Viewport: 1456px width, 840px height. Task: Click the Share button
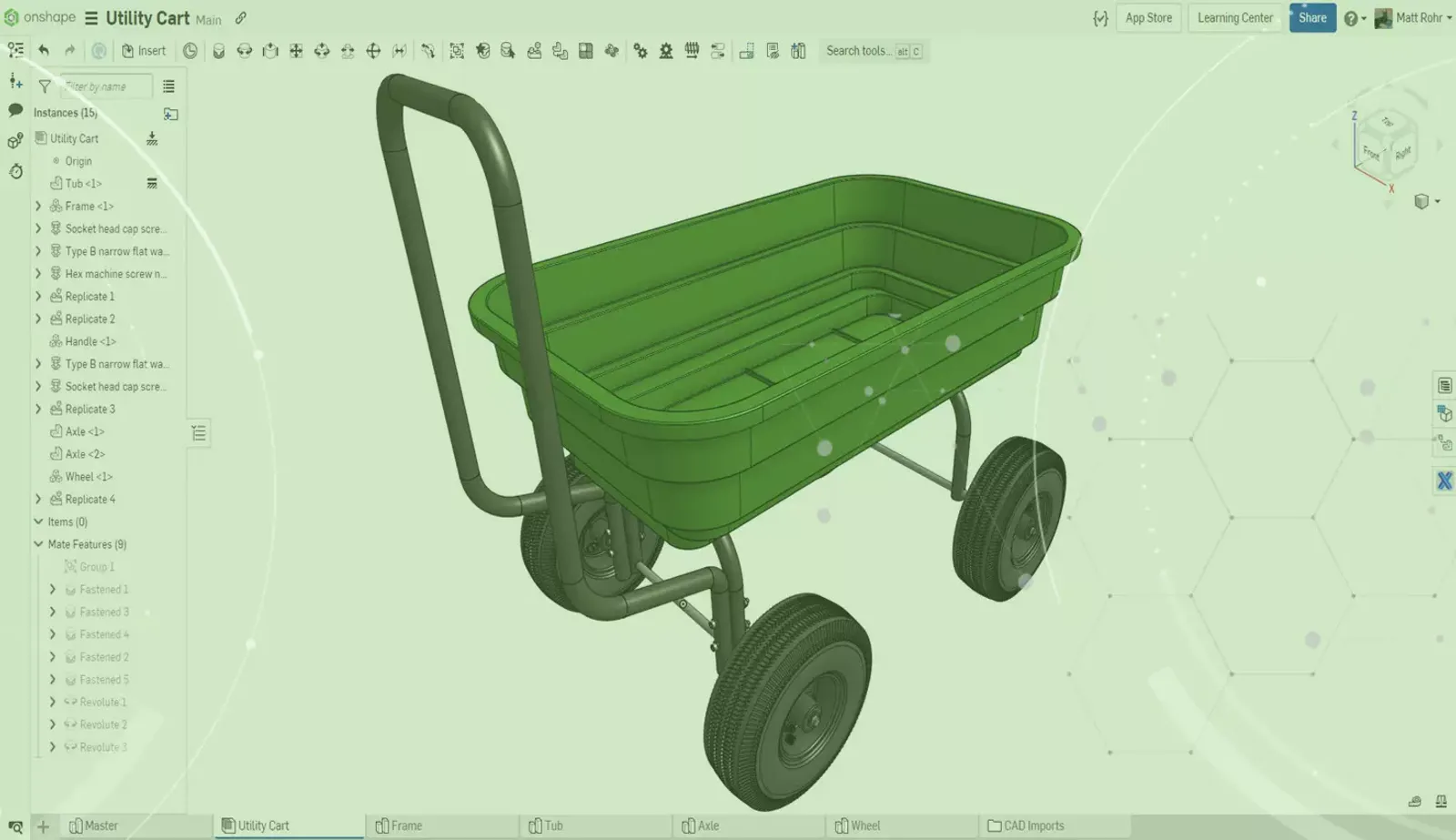(1312, 17)
